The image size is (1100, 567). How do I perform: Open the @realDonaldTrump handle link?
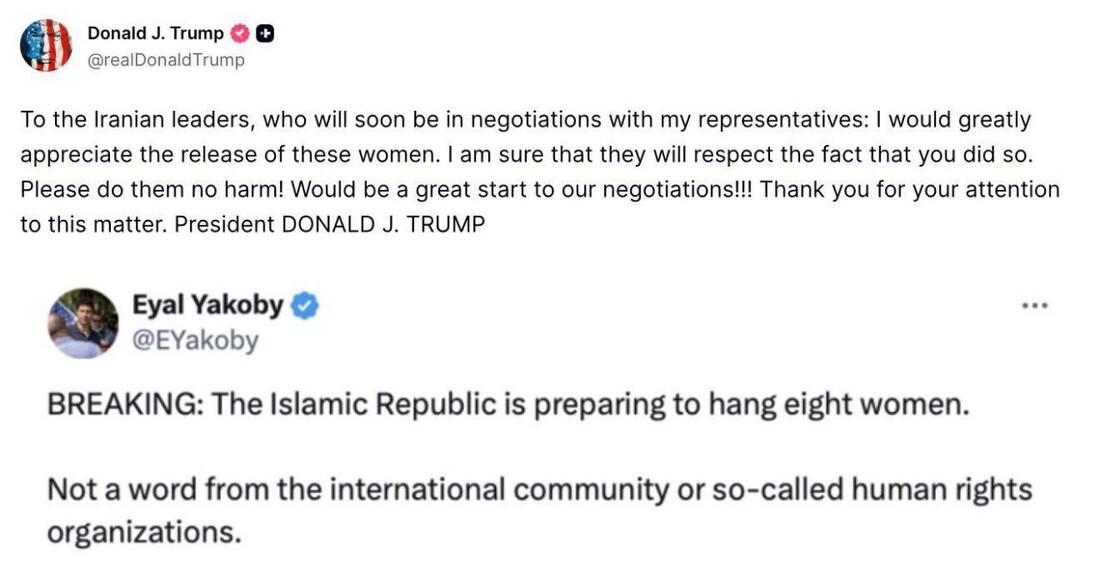click(x=166, y=60)
